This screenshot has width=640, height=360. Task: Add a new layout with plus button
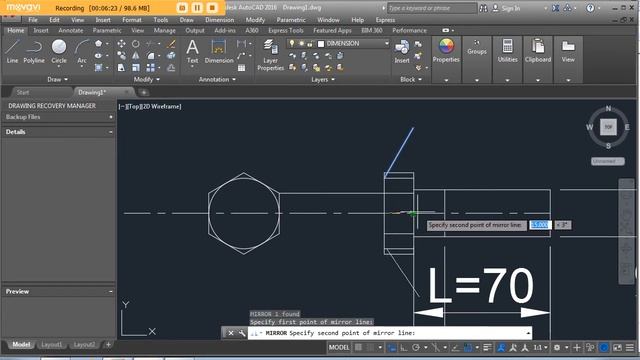[108, 344]
